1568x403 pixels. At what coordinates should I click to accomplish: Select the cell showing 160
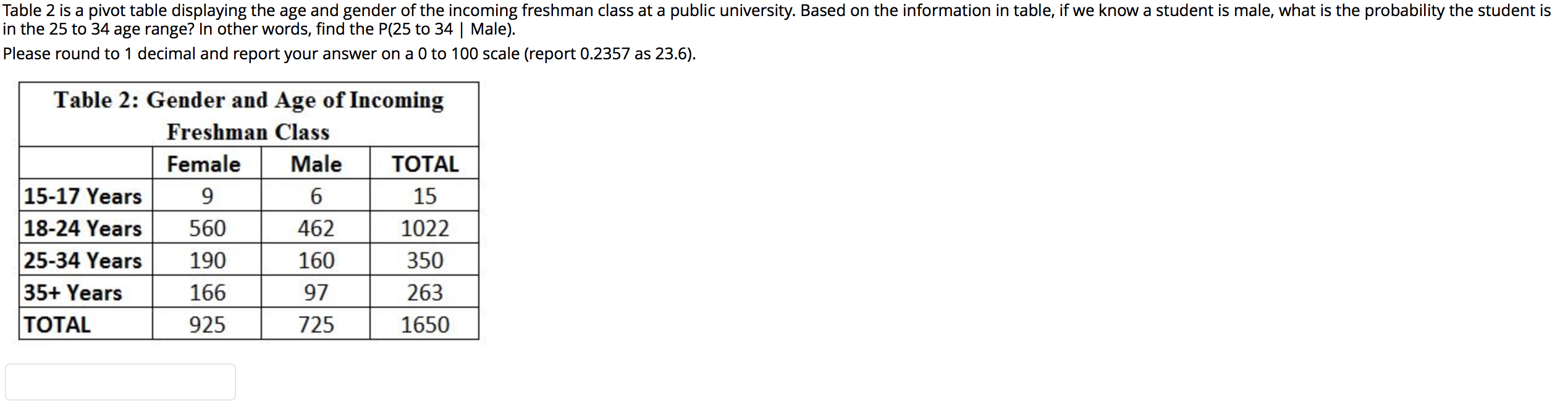[317, 260]
